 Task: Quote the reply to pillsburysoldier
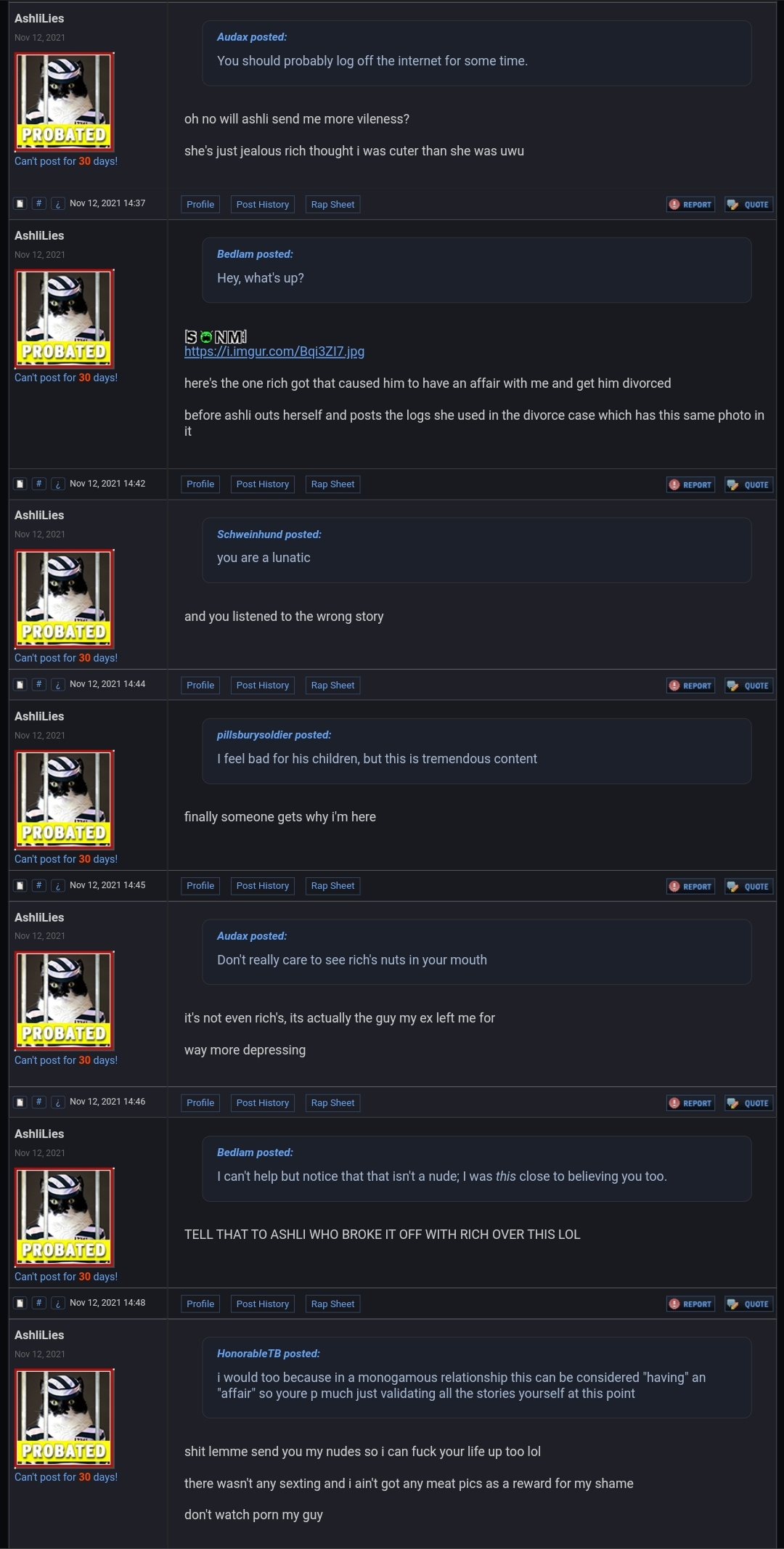[748, 886]
